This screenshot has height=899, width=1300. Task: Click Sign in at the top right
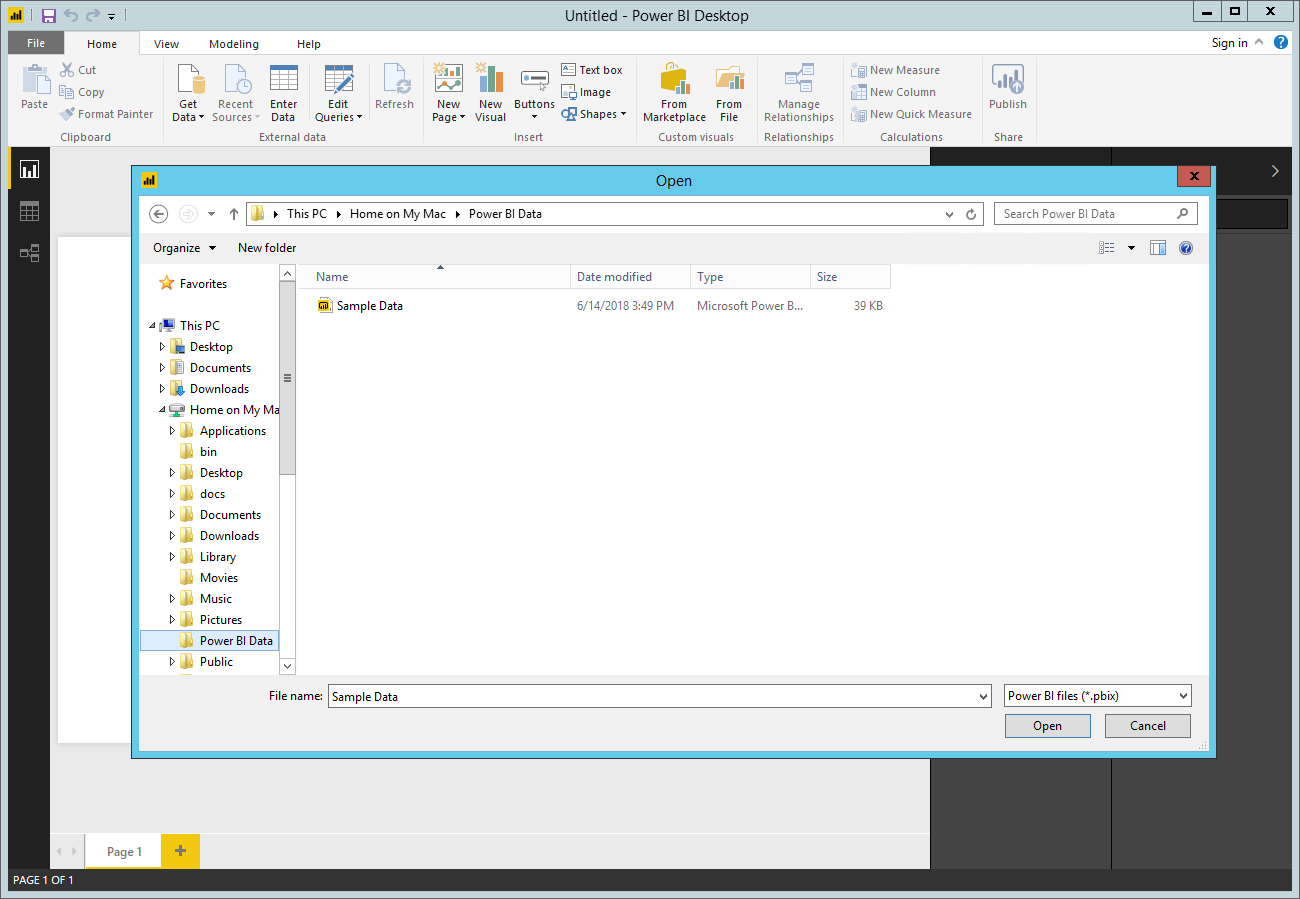click(1229, 43)
